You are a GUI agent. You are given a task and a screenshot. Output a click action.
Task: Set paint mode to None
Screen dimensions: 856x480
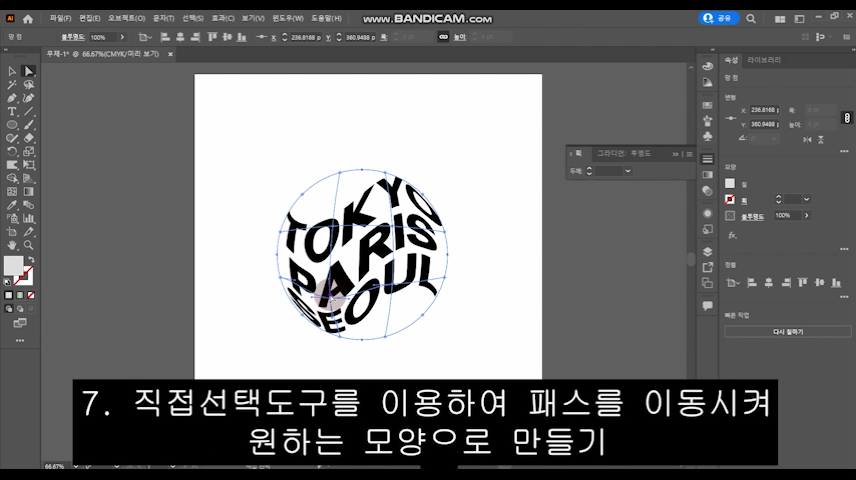pyautogui.click(x=31, y=295)
